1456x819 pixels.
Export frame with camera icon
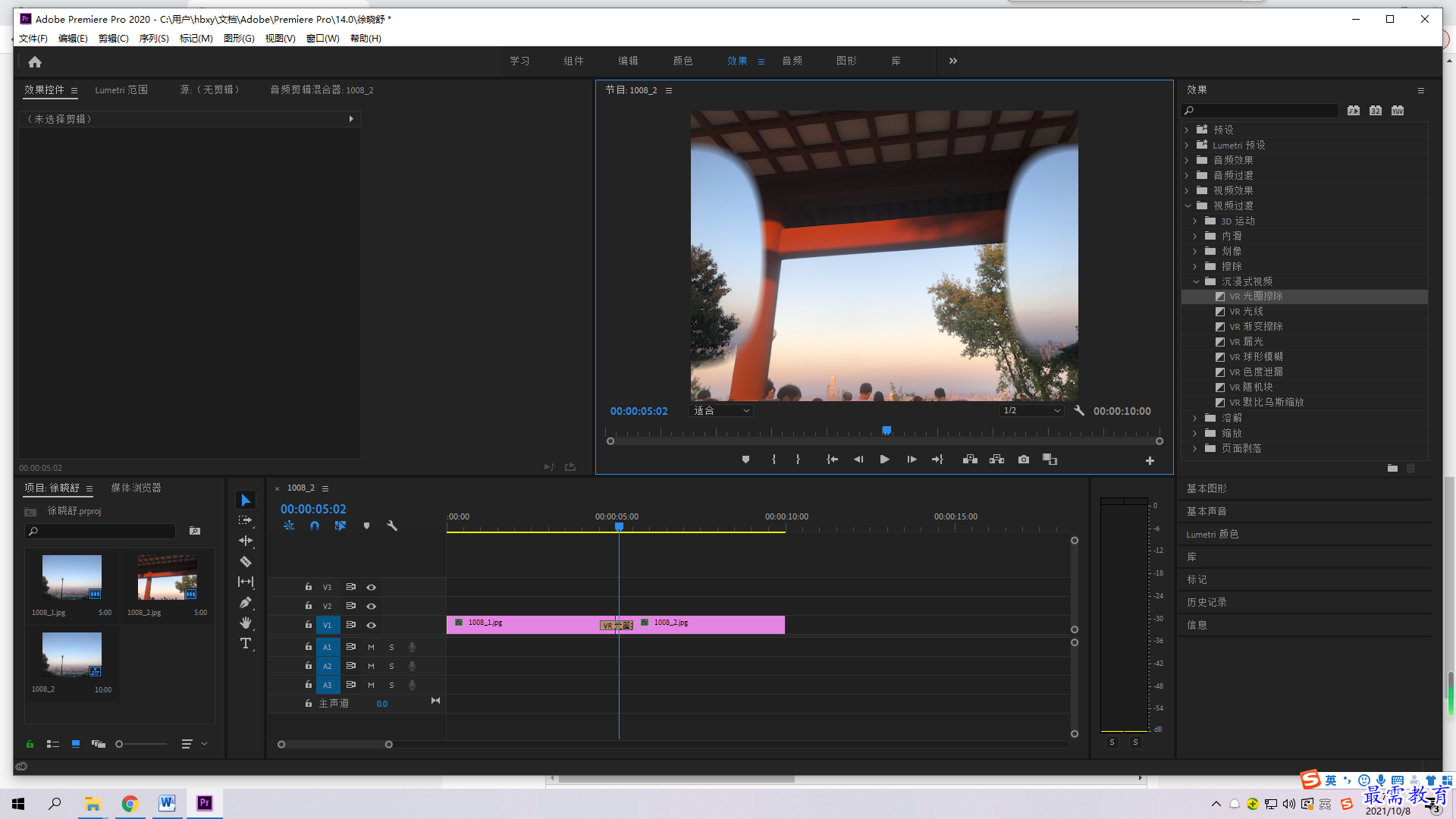coord(1024,460)
